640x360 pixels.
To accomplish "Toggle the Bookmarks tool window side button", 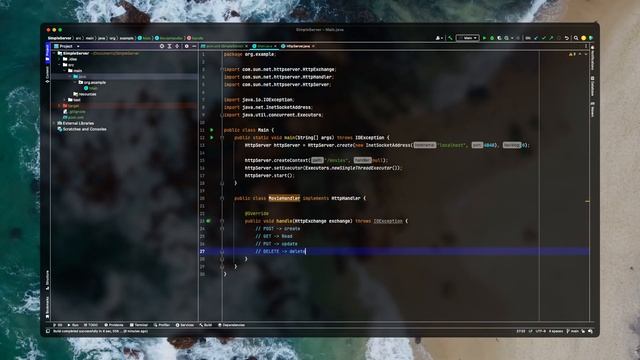I will [x=47, y=307].
